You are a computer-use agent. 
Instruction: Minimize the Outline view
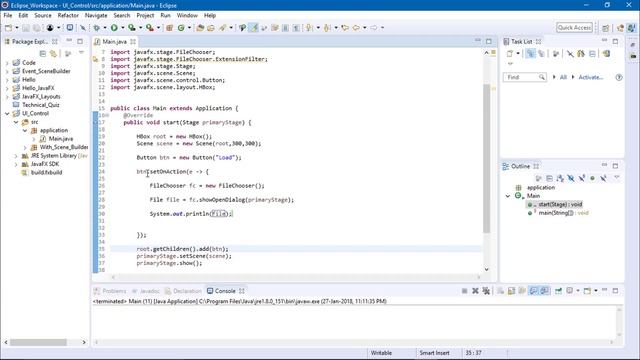[604, 165]
